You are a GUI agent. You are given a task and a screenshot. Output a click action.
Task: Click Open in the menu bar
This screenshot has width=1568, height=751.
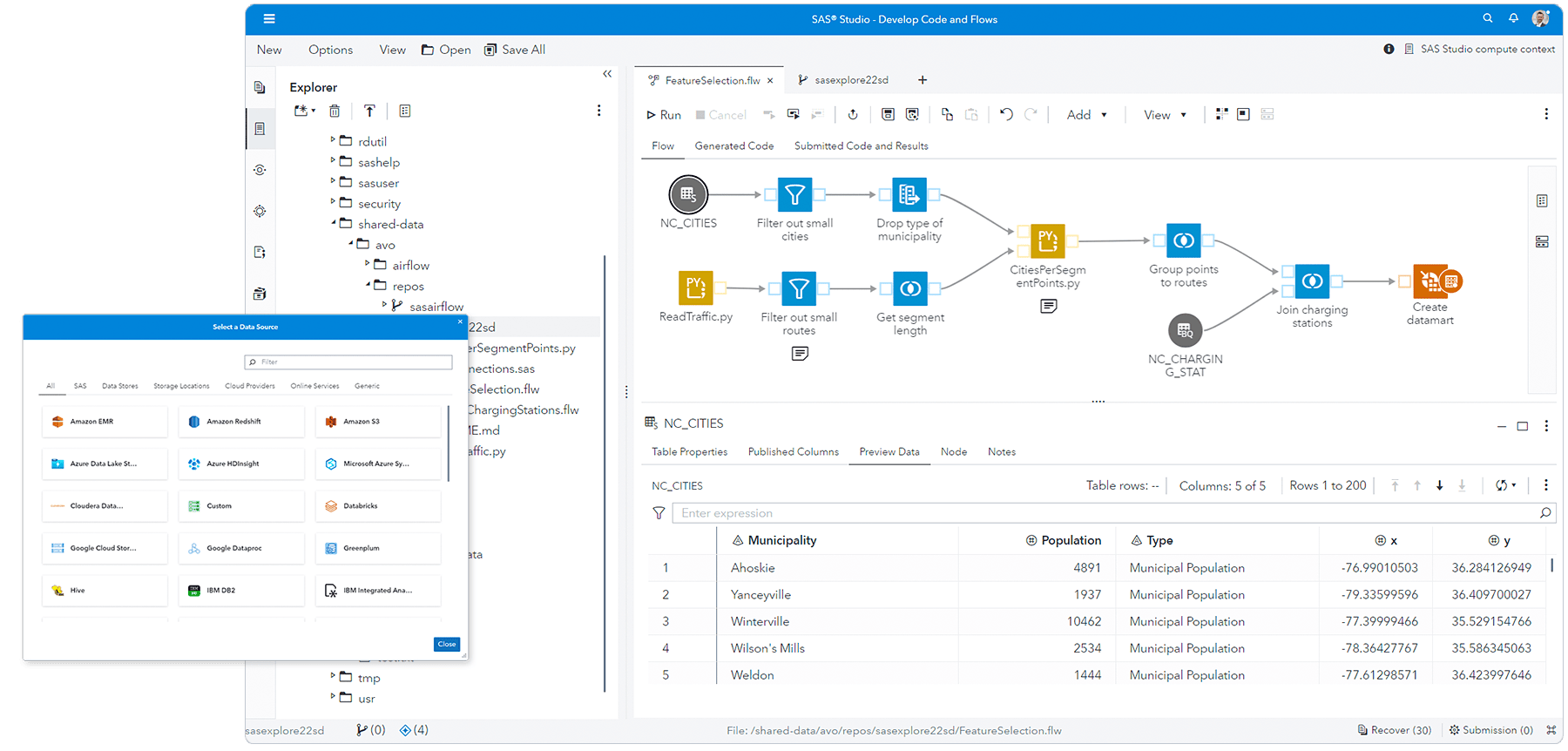(x=446, y=50)
